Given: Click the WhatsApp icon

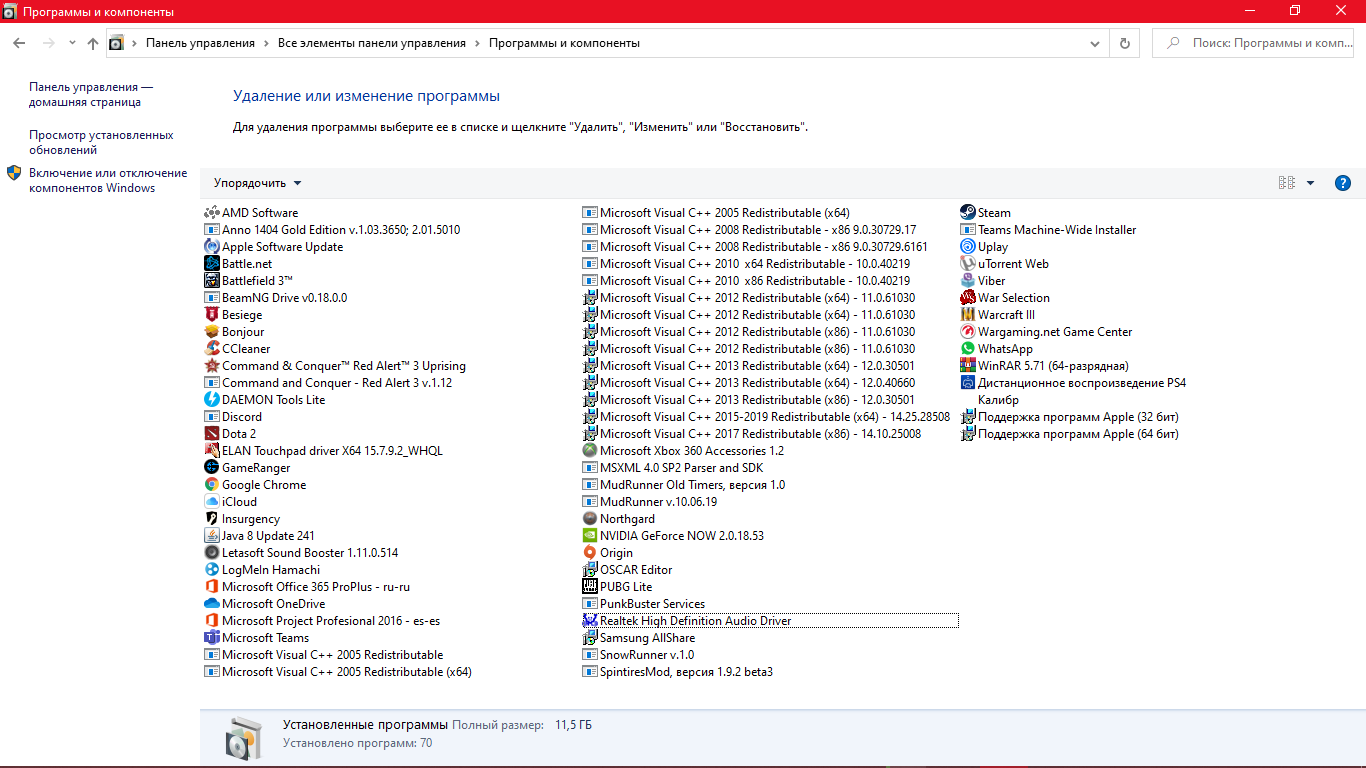Looking at the screenshot, I should 967,349.
